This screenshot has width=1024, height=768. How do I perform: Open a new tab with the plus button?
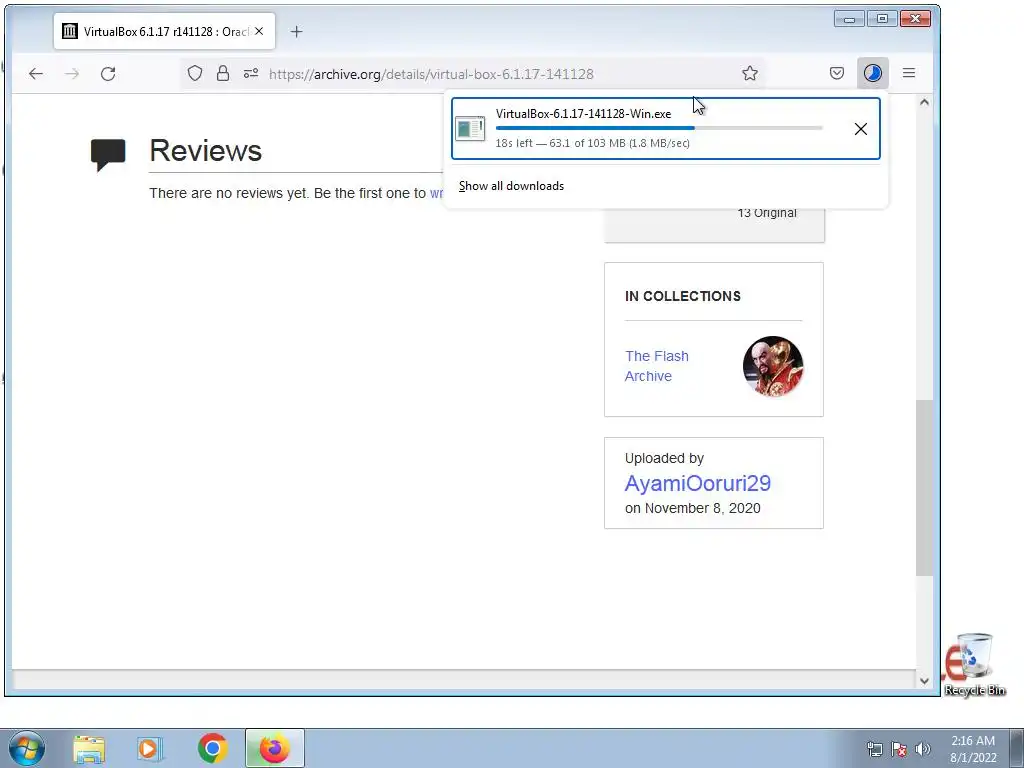point(296,31)
